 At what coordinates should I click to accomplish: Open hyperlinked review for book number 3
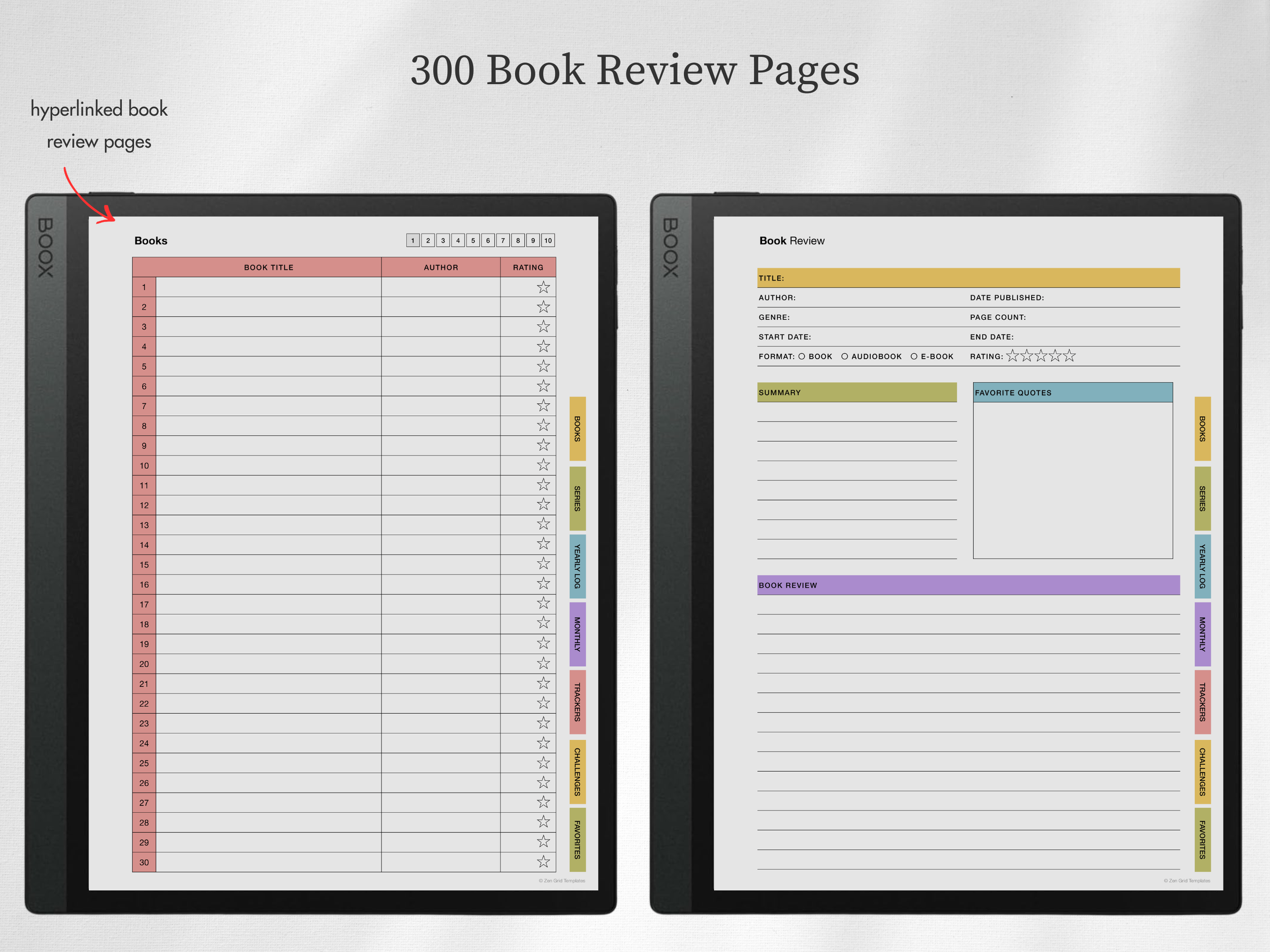(144, 326)
